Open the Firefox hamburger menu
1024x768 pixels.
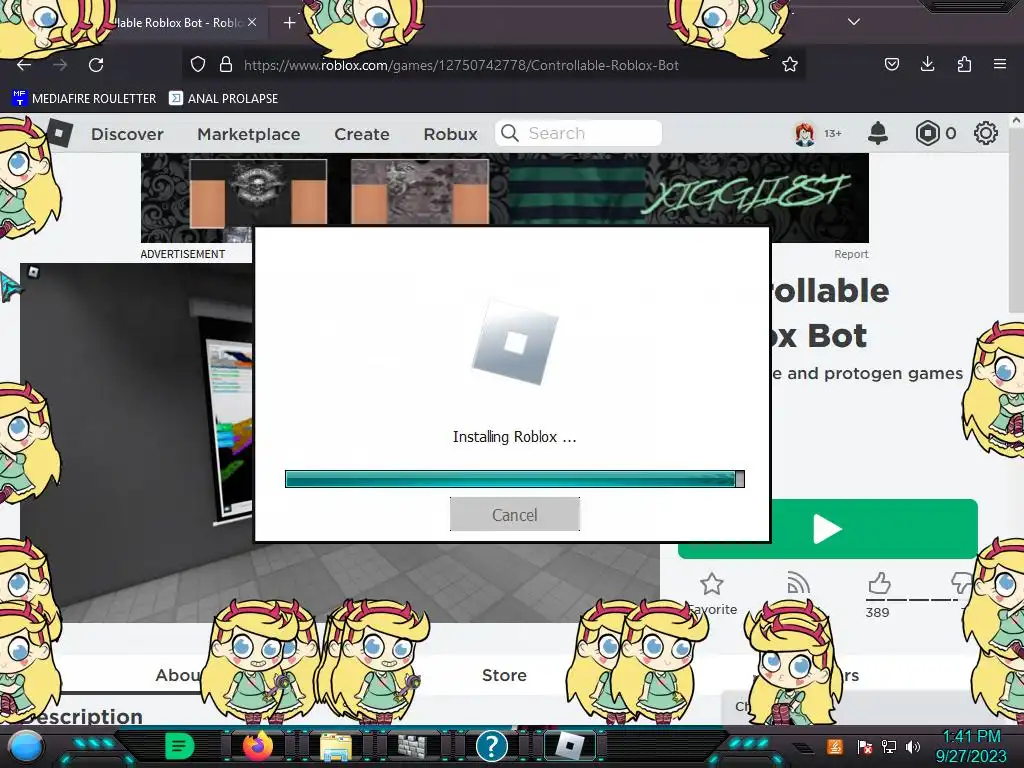tap(1000, 64)
